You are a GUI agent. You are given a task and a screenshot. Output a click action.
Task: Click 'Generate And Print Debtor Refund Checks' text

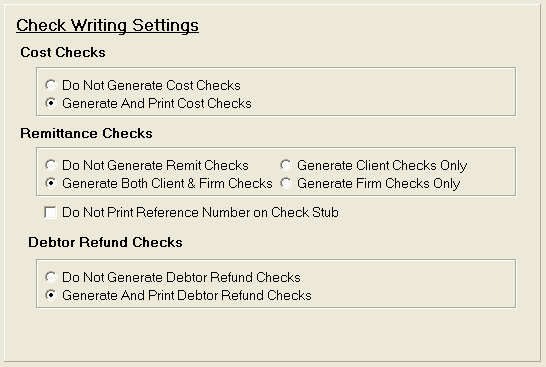pos(187,295)
